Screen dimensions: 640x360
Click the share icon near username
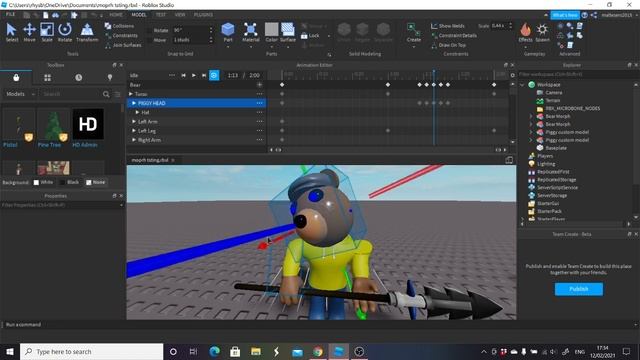tap(594, 15)
